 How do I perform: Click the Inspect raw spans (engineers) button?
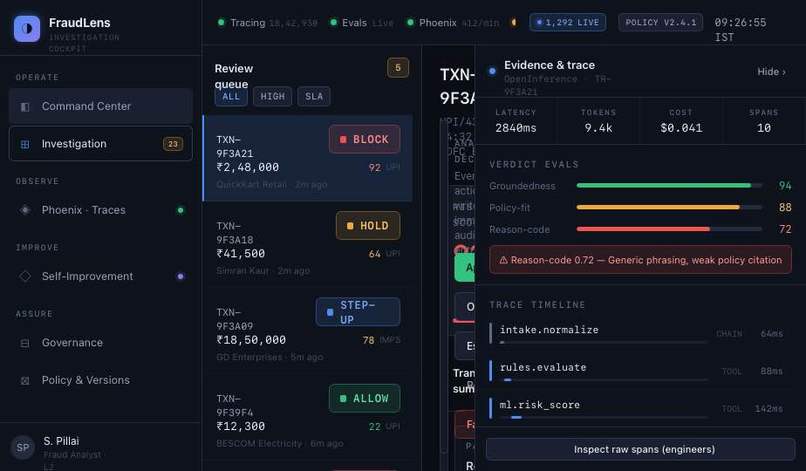(x=640, y=449)
